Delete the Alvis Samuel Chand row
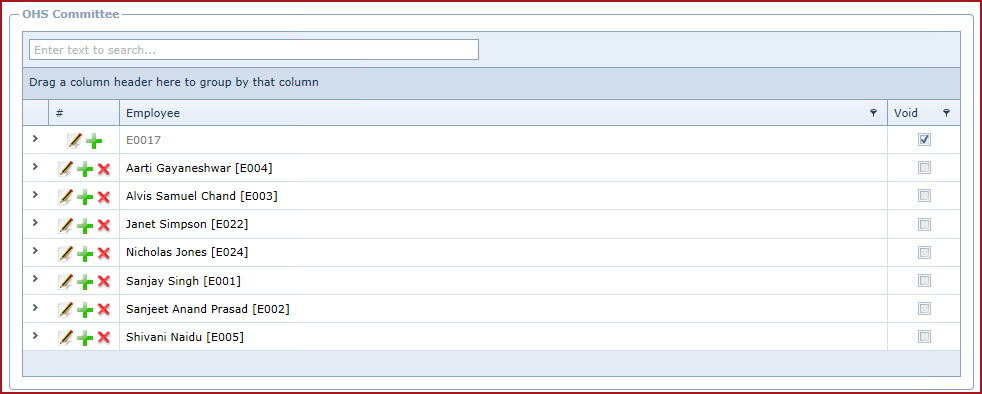 coord(104,197)
